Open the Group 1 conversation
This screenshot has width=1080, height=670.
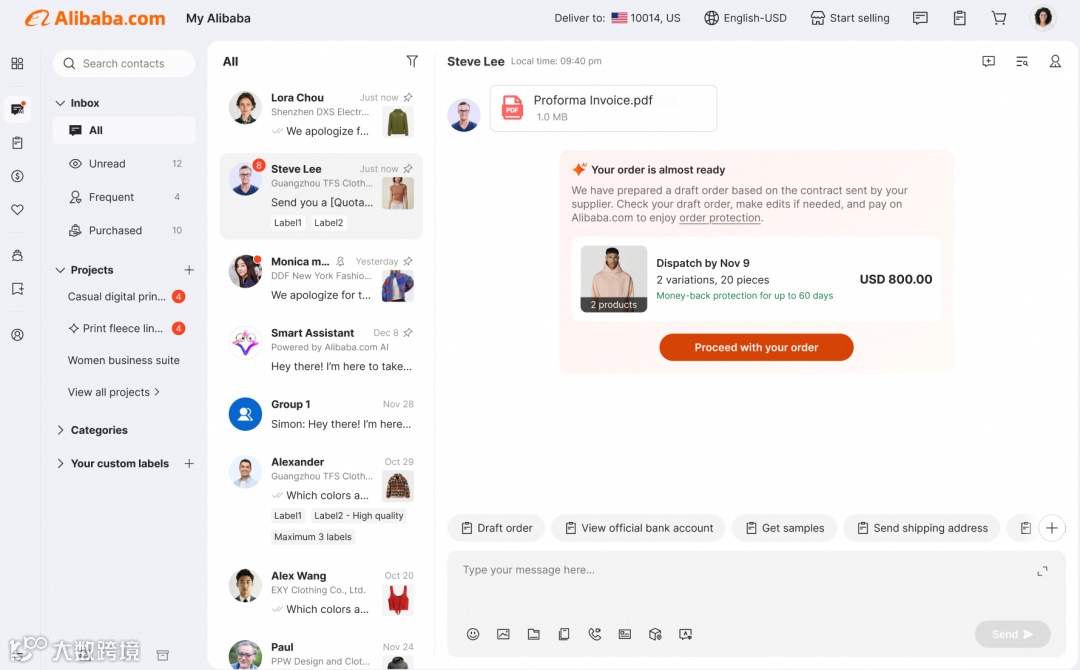[x=321, y=414]
